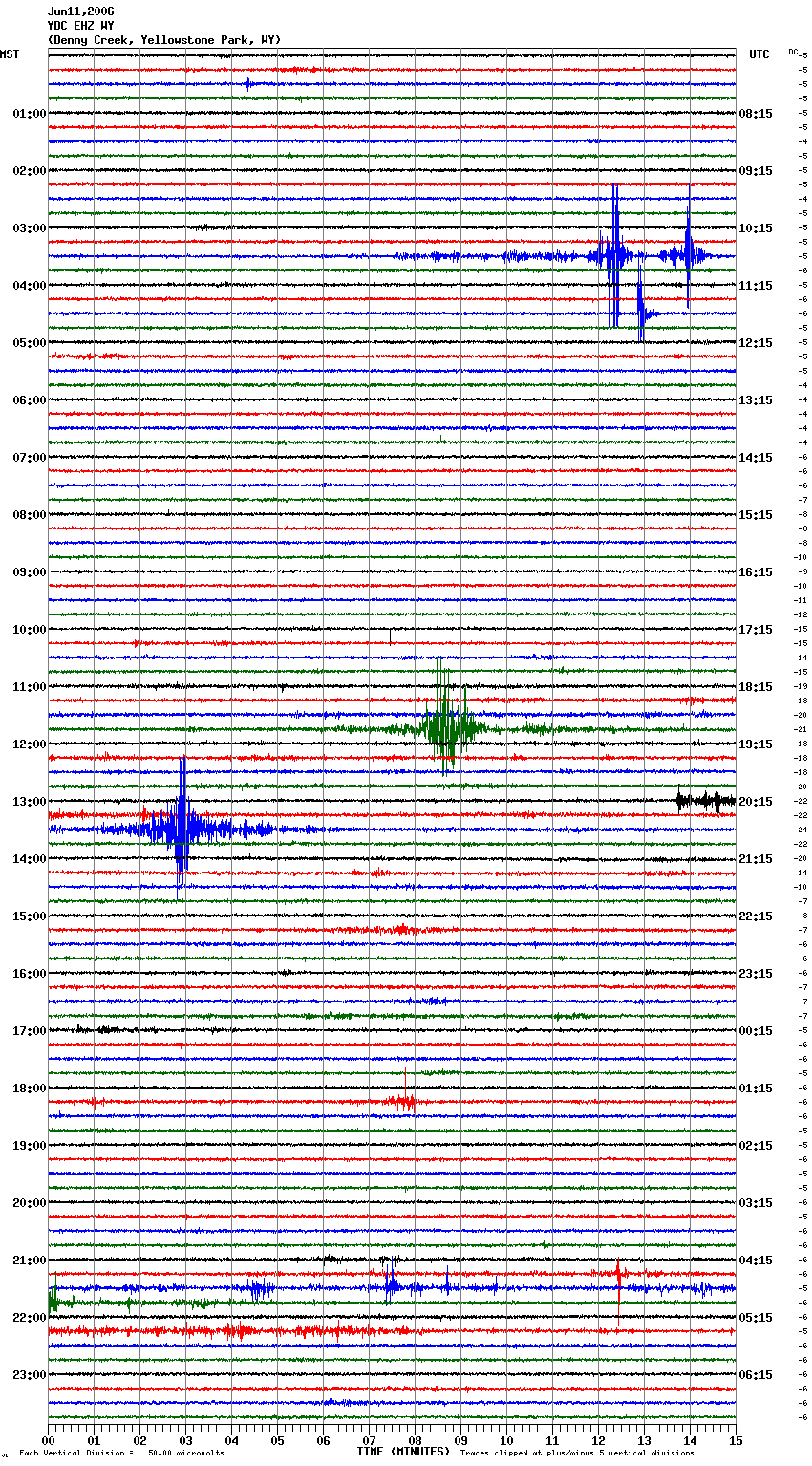
Task: Click the 01:15 UTC time label
Action: 756,1089
